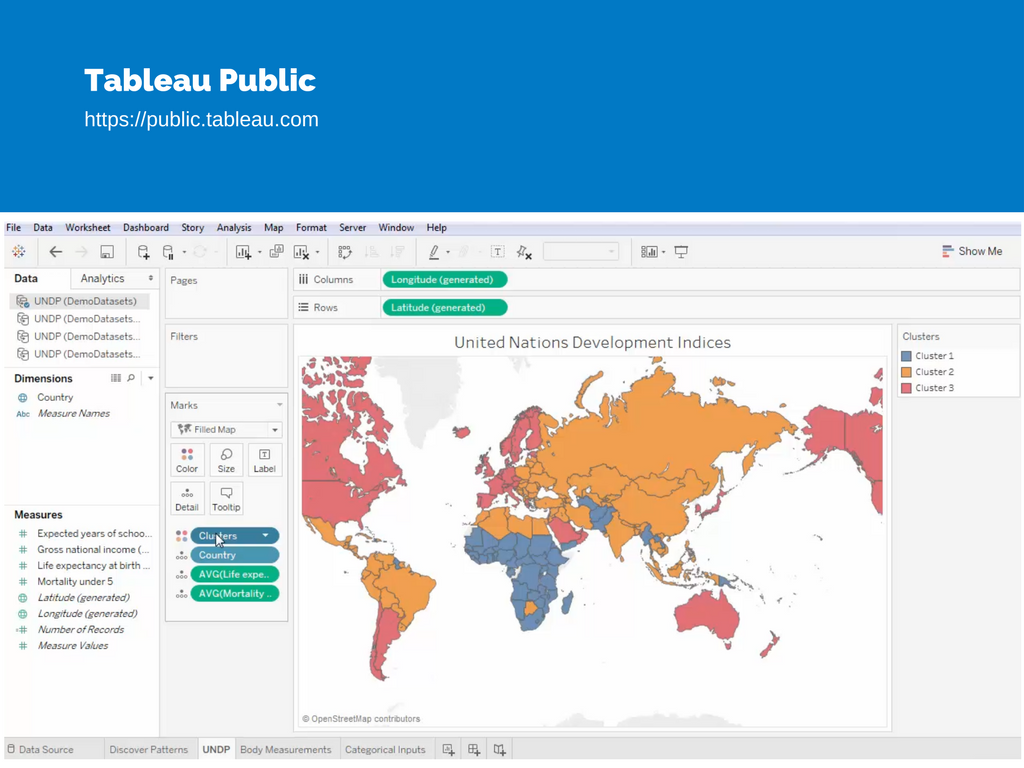Screen dimensions: 1024x768
Task: Click the New Worksheet toolbar icon
Action: pos(243,252)
